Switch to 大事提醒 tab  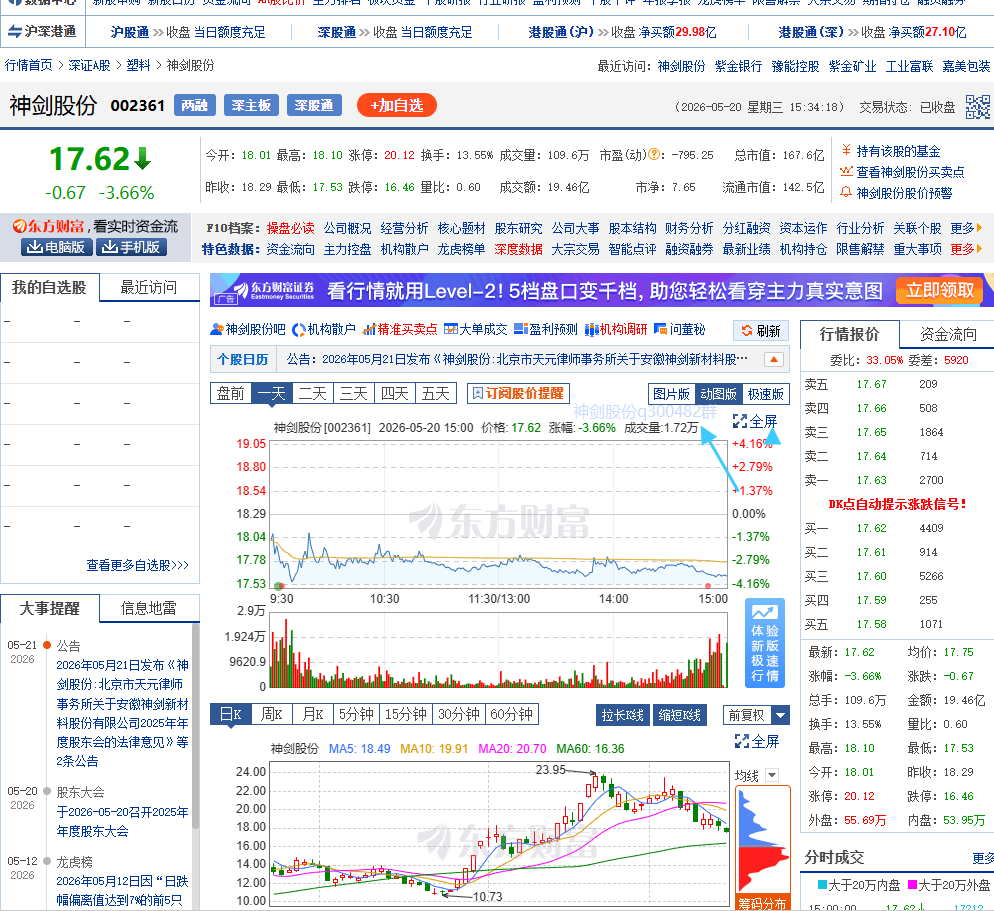pos(49,609)
